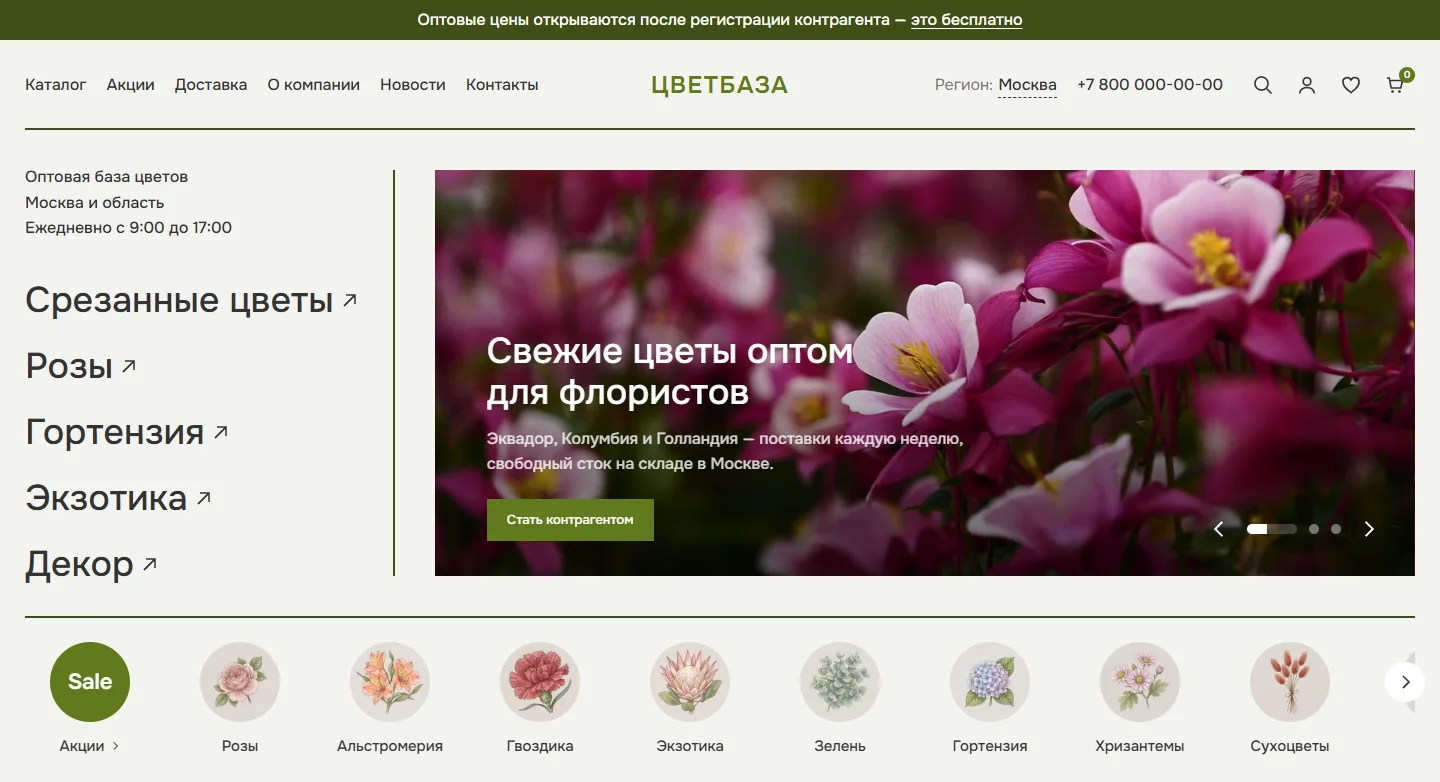Open the Контакты menu item
1440x782 pixels.
pos(502,85)
